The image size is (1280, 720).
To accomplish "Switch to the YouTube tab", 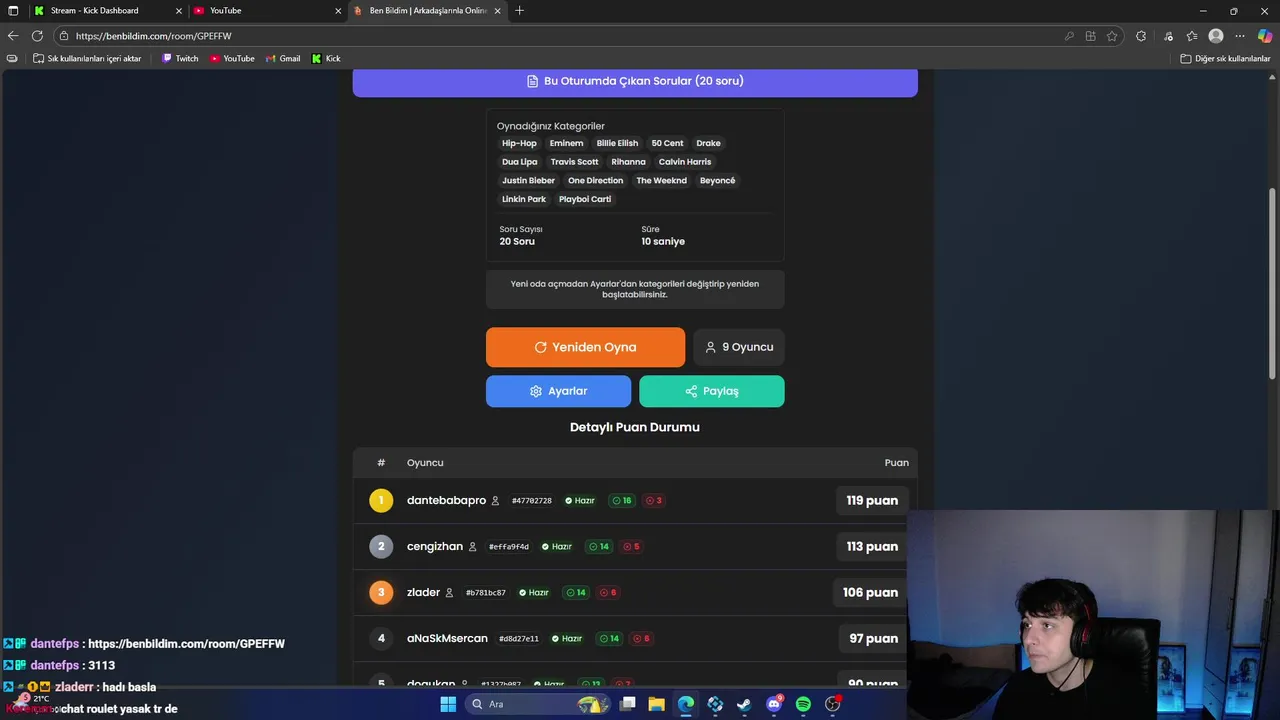I will [267, 10].
